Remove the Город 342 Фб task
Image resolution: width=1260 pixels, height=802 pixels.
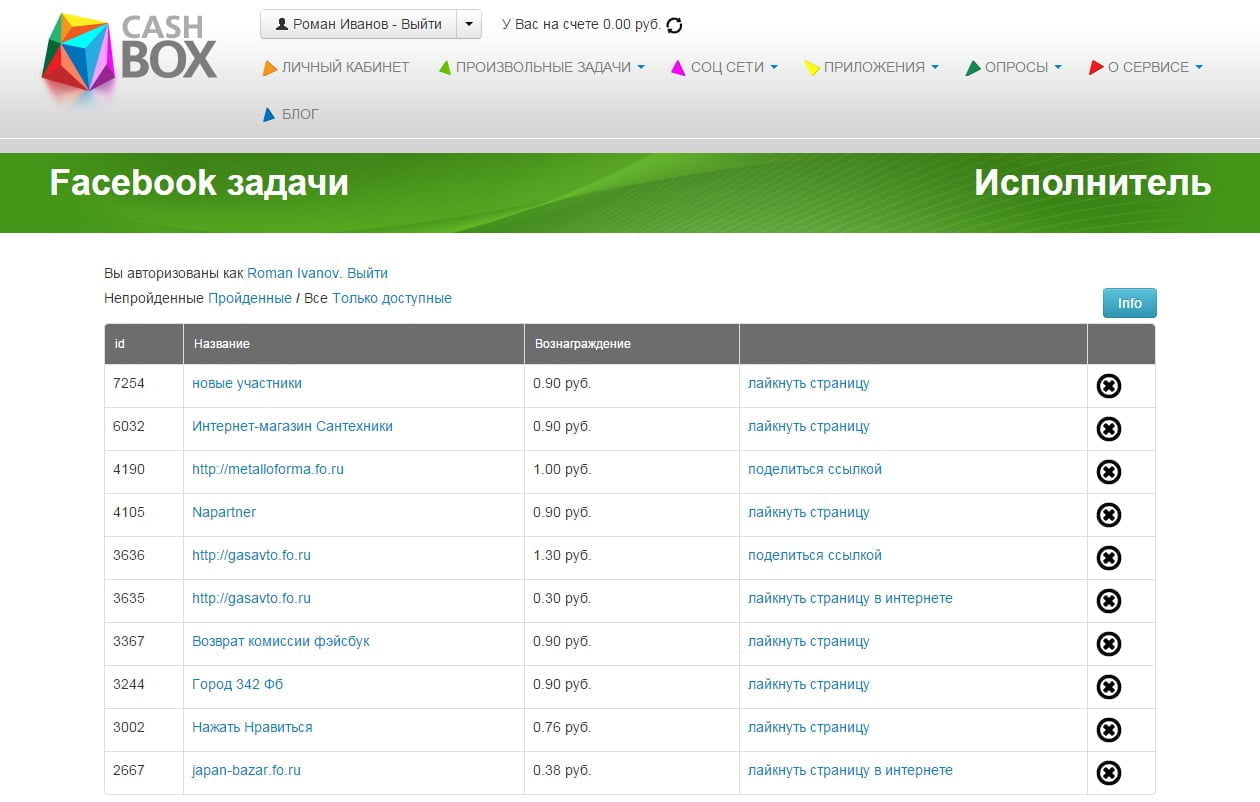coord(1109,687)
